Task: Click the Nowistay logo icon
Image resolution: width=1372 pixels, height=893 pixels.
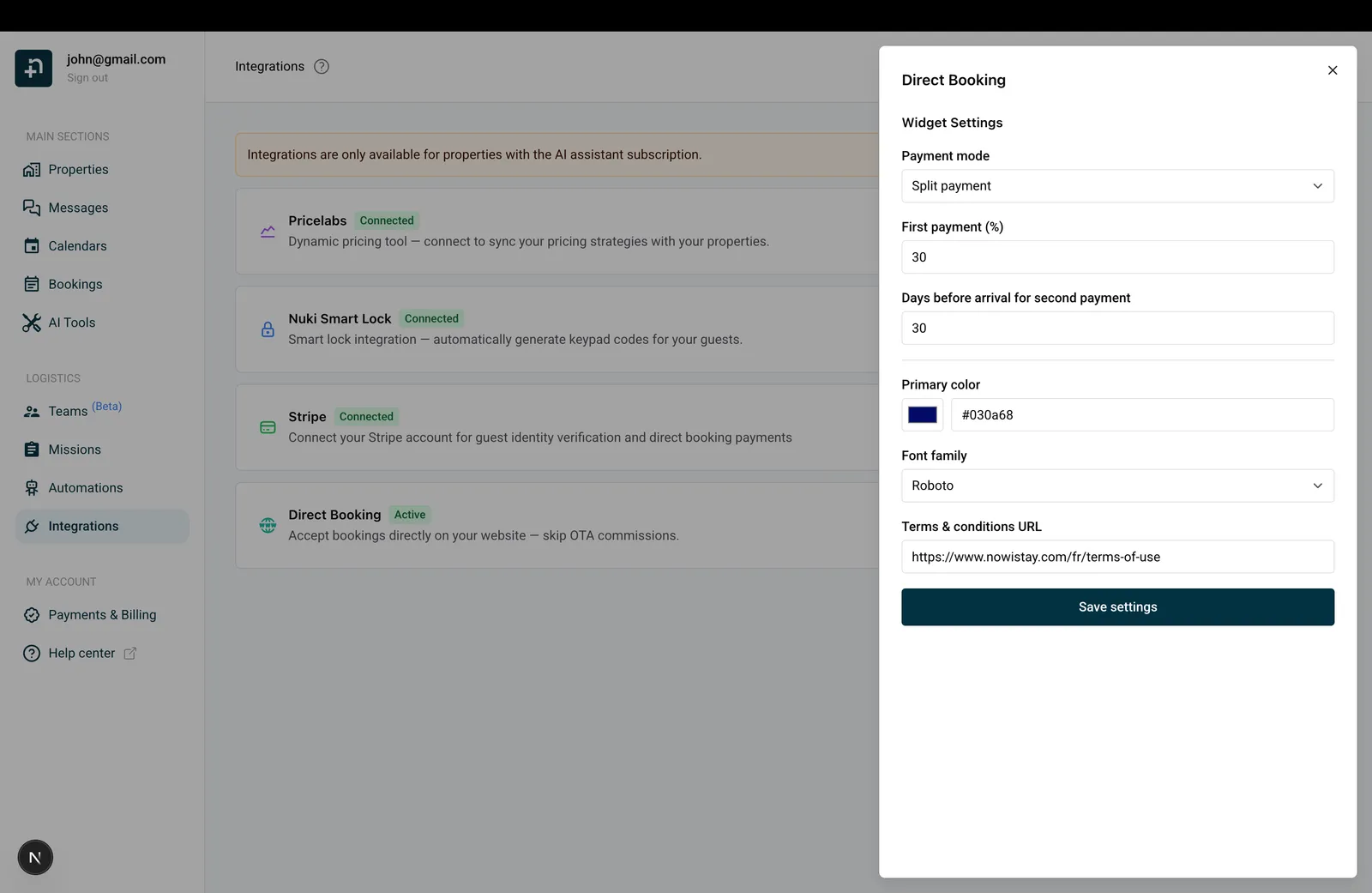Action: [x=33, y=69]
